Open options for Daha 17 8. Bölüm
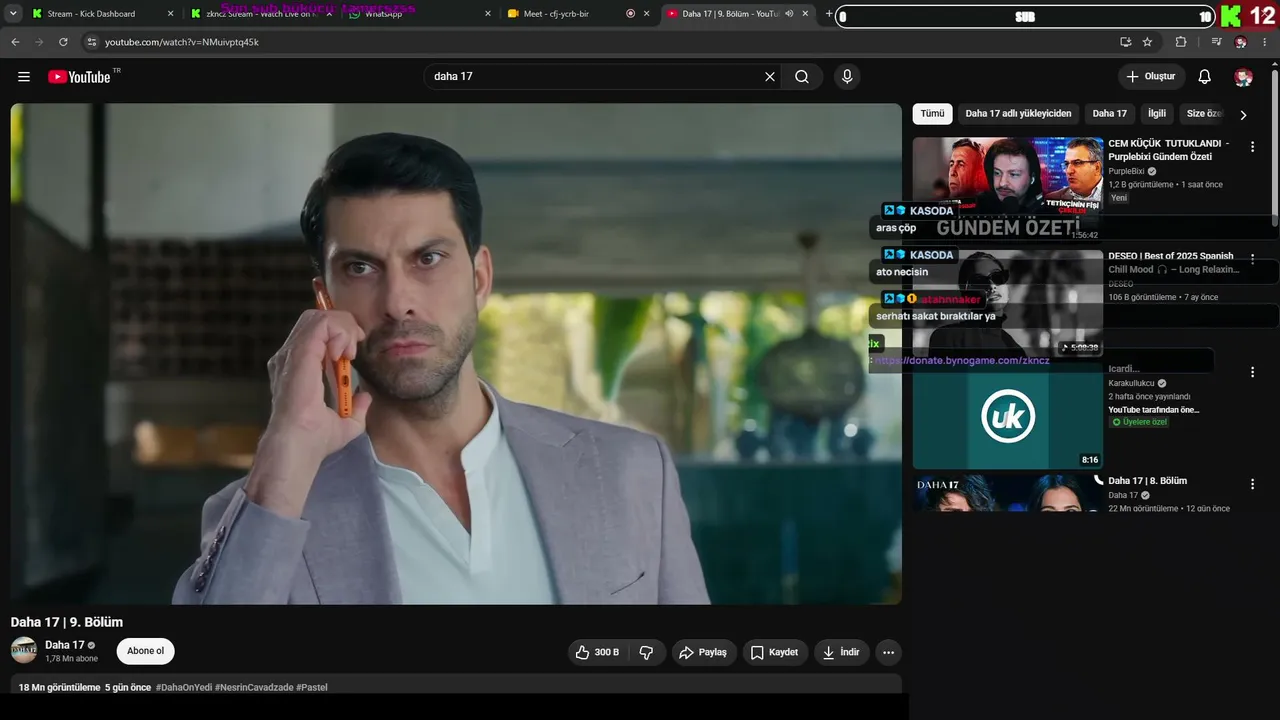 pos(1252,484)
